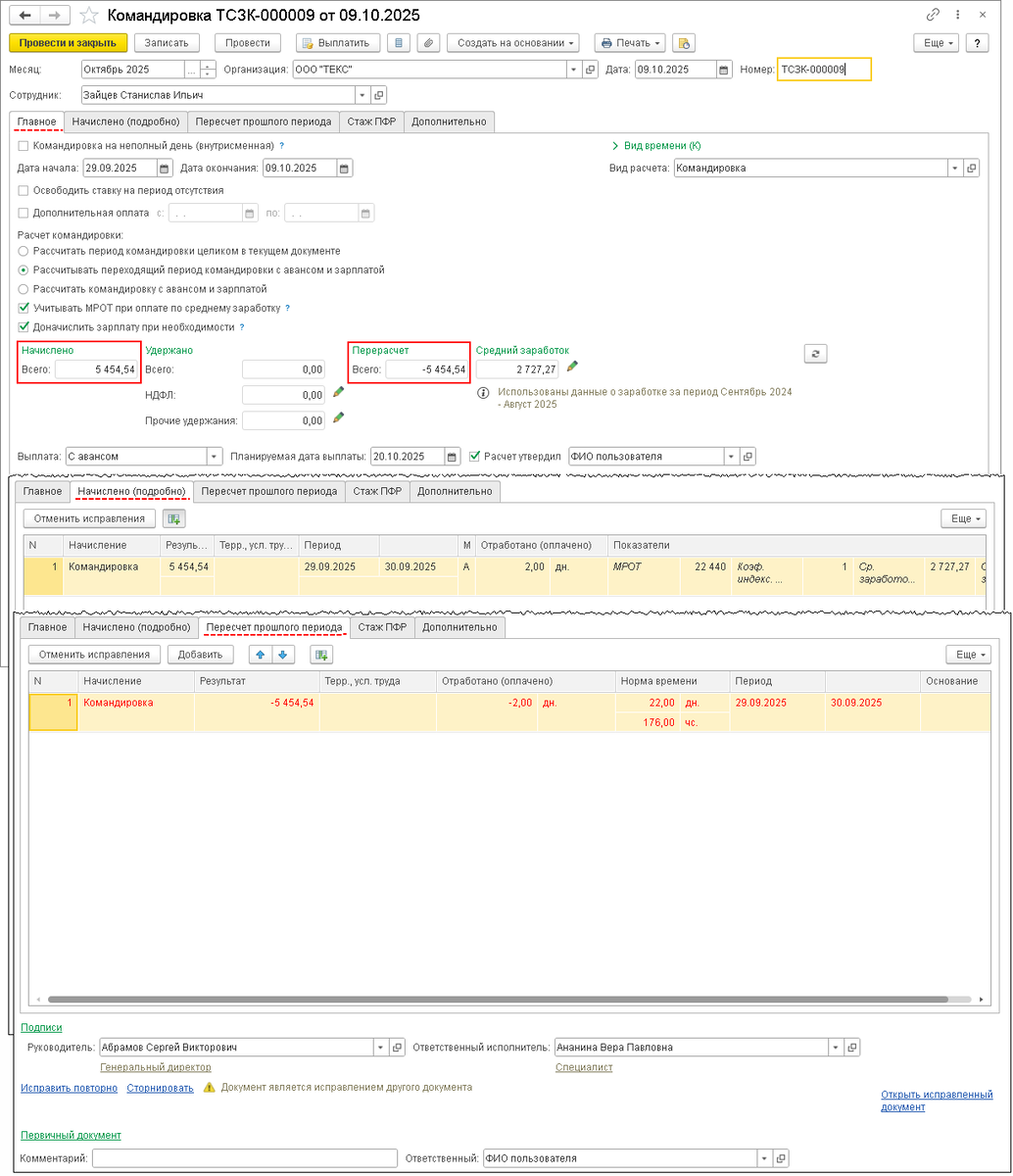Click the horizontal scrollbar of the recalculation table

497,999
